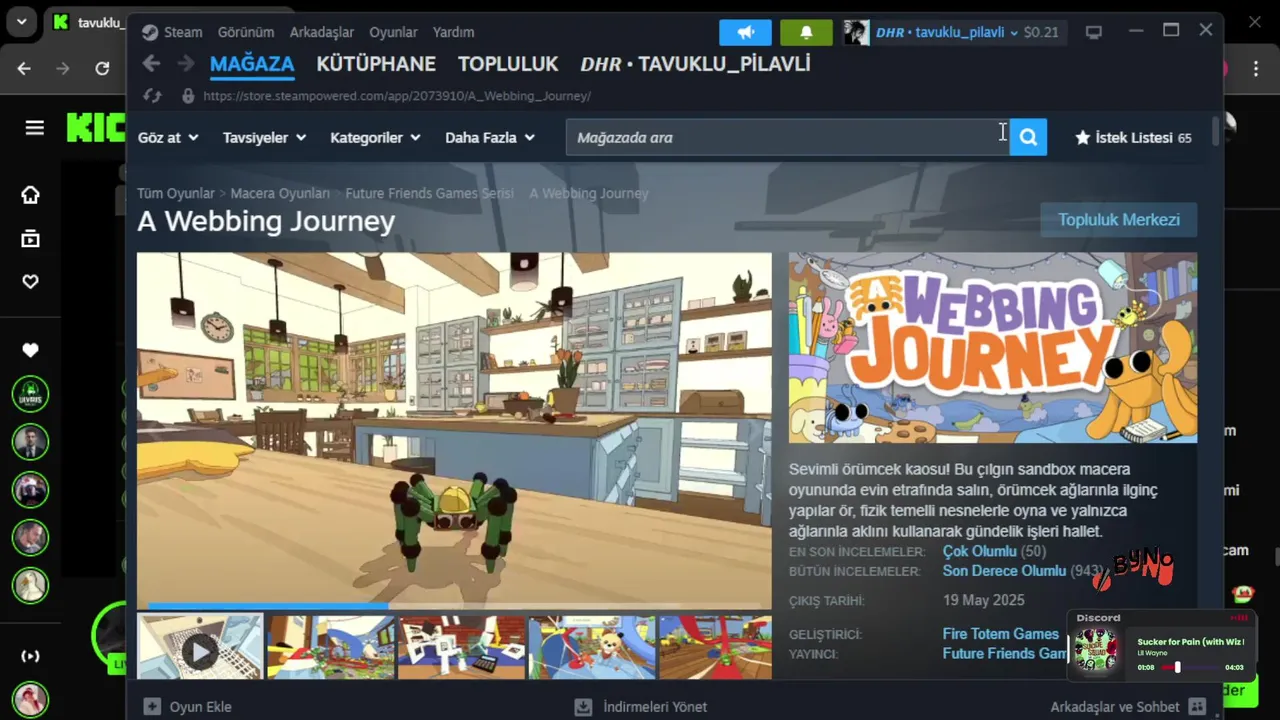This screenshot has height=720, width=1280.
Task: Click Kick browse icon in sidebar
Action: (x=30, y=238)
